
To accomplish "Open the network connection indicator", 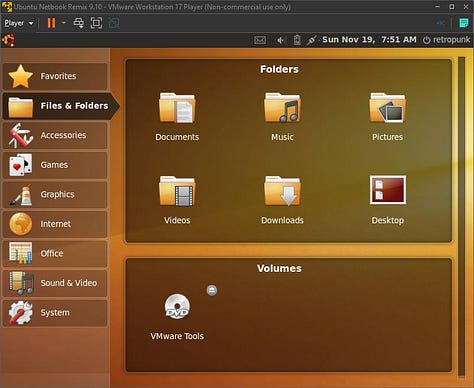I will point(311,40).
